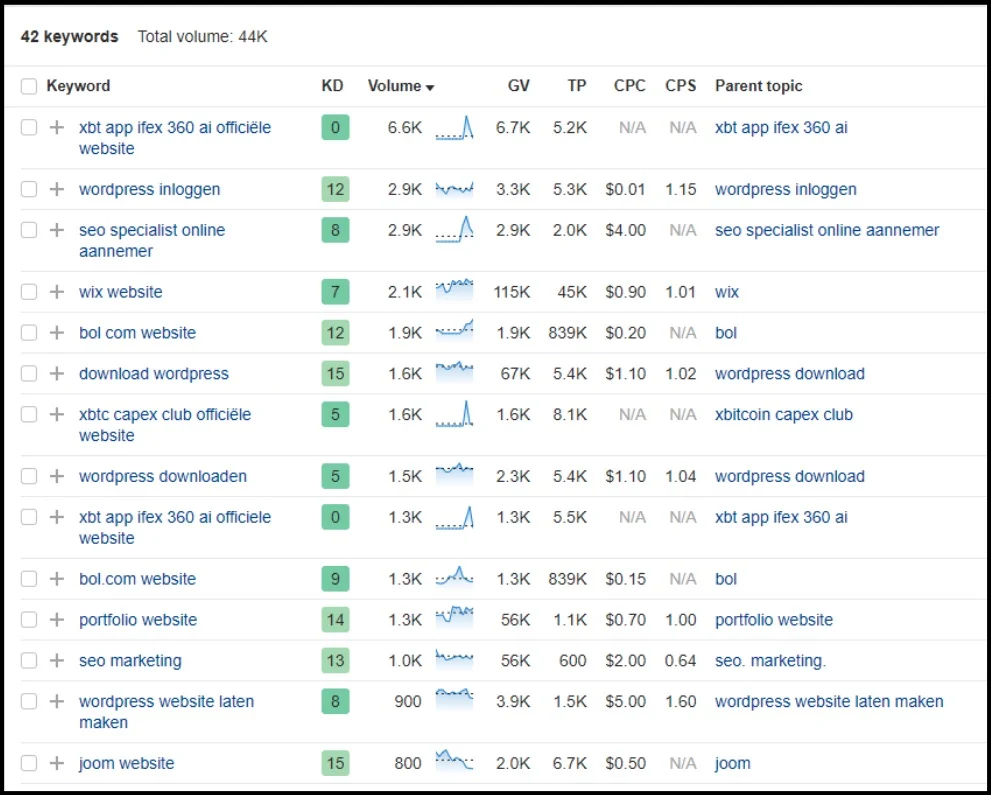Viewport: 991px width, 795px height.
Task: Click KD badge 13 for seo marketing
Action: (x=335, y=660)
